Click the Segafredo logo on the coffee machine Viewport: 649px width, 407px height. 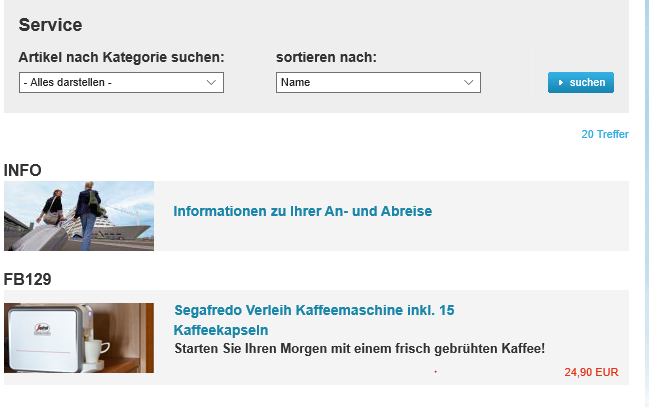coord(42,327)
